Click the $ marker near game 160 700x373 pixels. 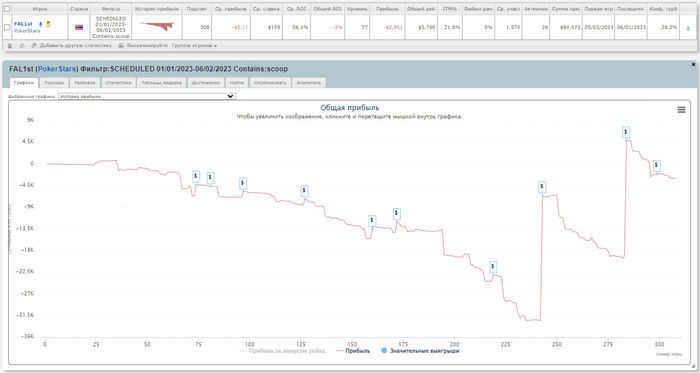click(x=372, y=220)
